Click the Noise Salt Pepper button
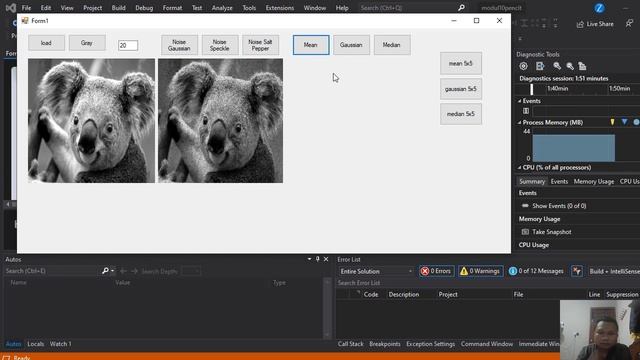 pos(260,45)
